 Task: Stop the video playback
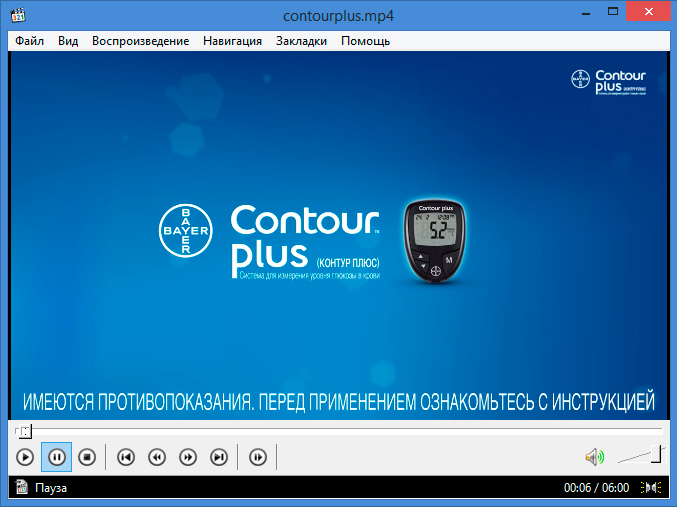click(x=87, y=457)
